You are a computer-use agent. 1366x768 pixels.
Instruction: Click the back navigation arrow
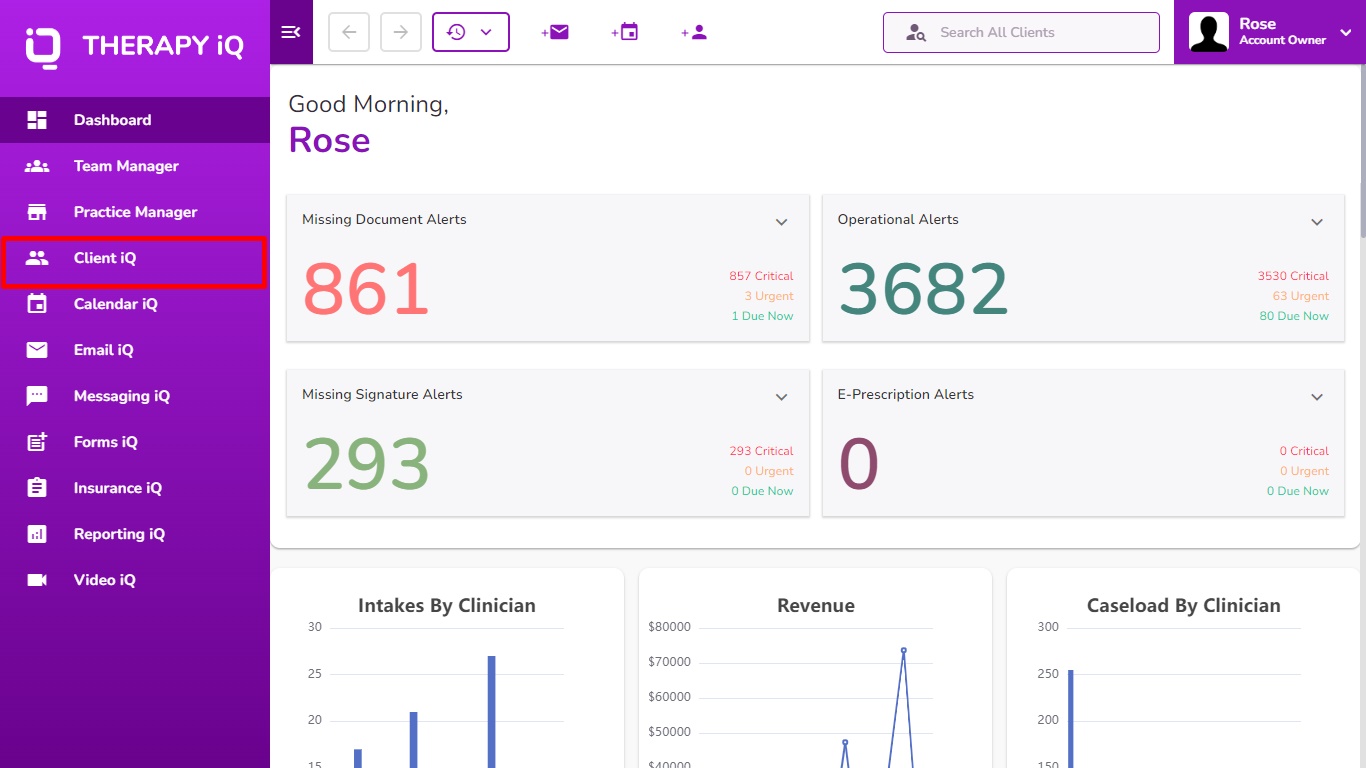pos(349,32)
